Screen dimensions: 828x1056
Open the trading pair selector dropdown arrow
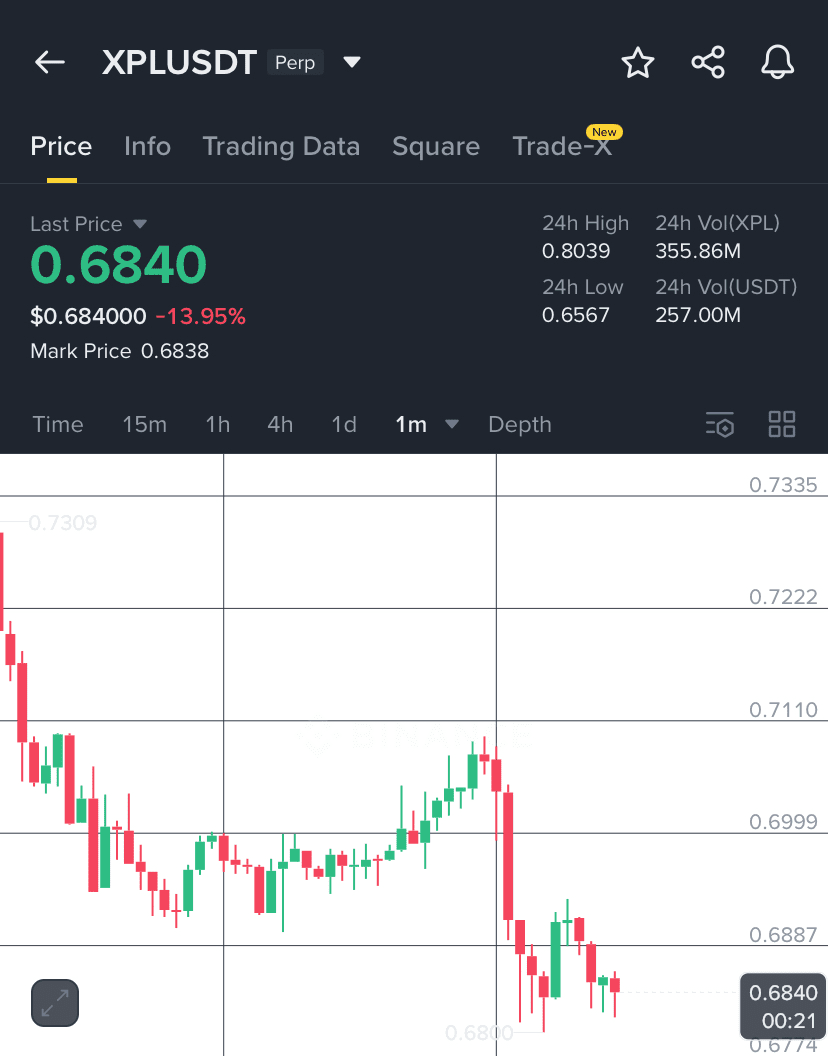coord(352,63)
